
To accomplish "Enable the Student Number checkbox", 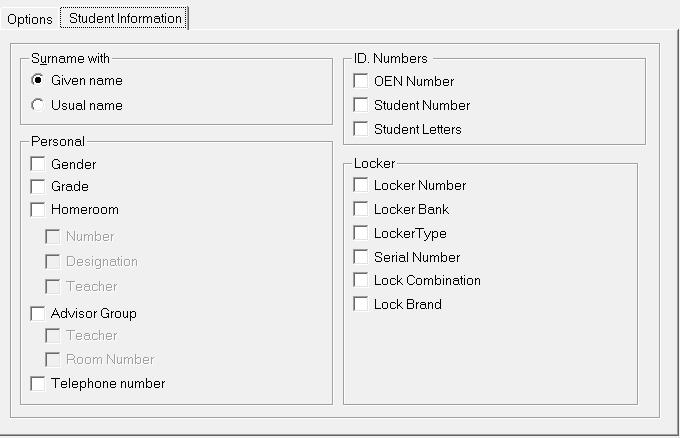I will click(x=361, y=105).
